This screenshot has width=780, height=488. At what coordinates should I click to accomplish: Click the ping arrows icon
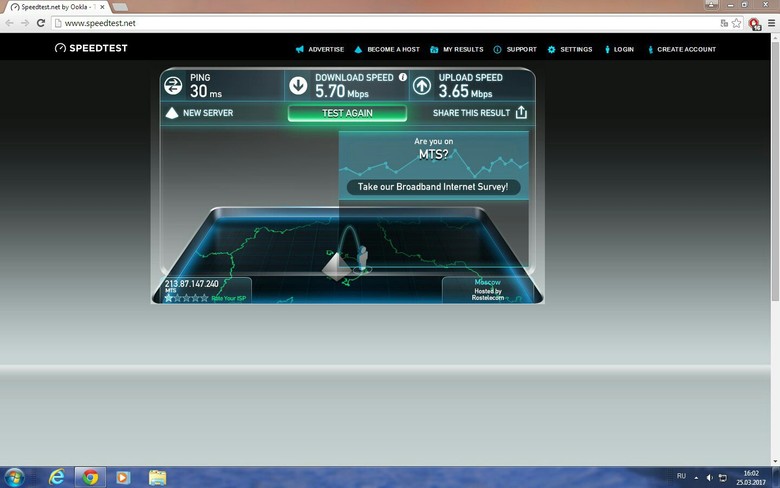[173, 86]
